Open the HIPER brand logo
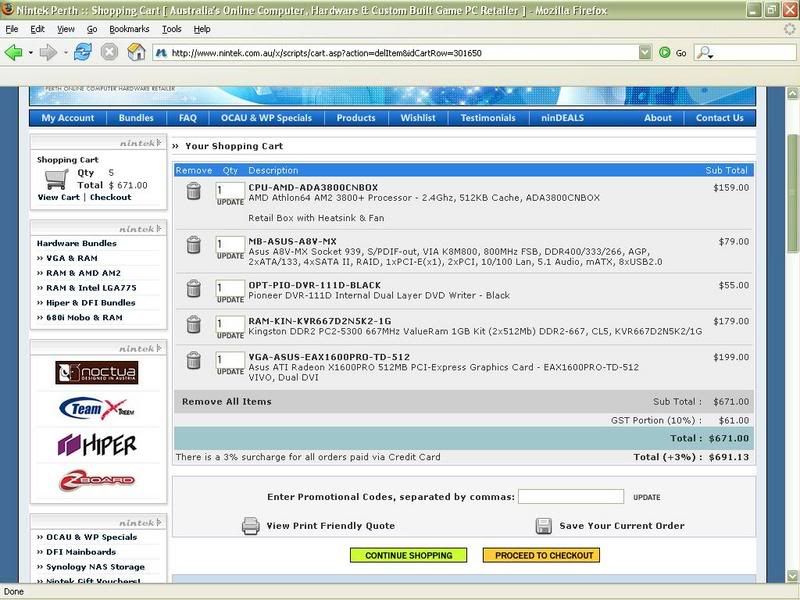 click(97, 445)
